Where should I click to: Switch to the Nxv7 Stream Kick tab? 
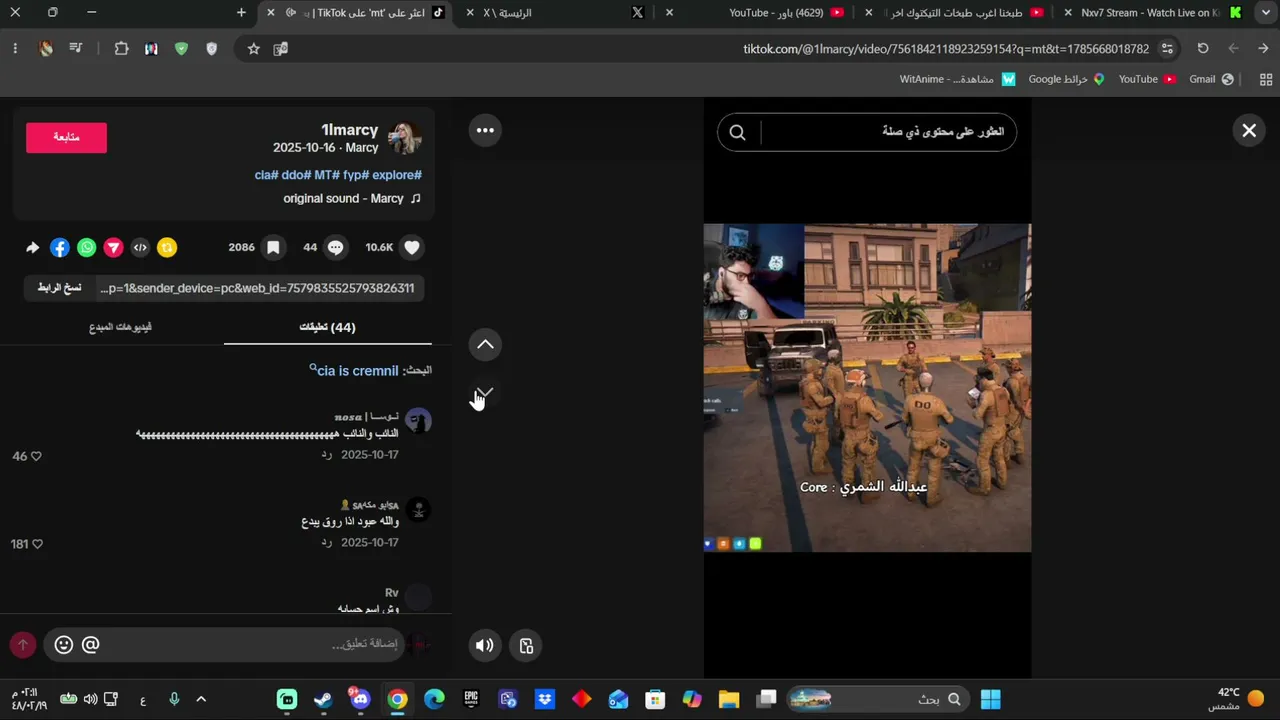point(1150,13)
